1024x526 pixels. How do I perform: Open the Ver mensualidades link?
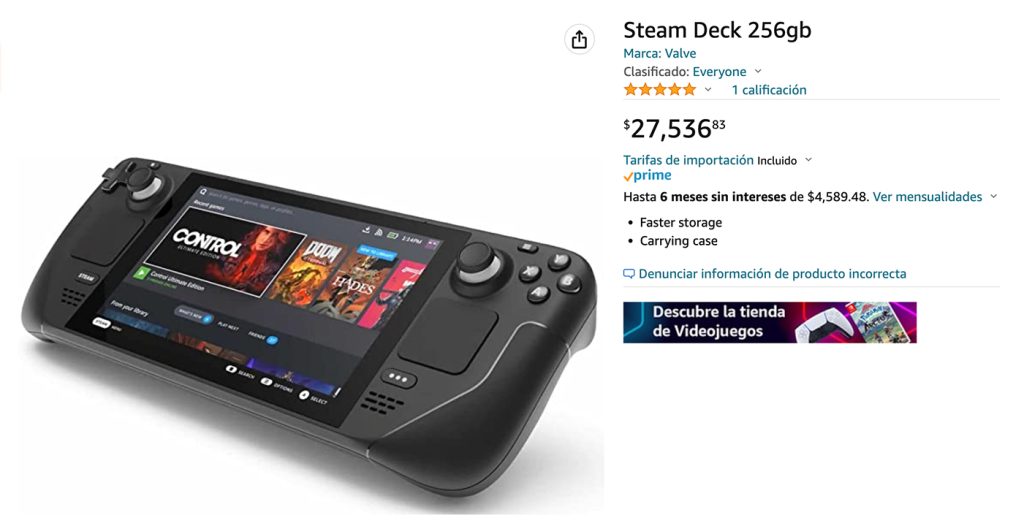(x=927, y=197)
